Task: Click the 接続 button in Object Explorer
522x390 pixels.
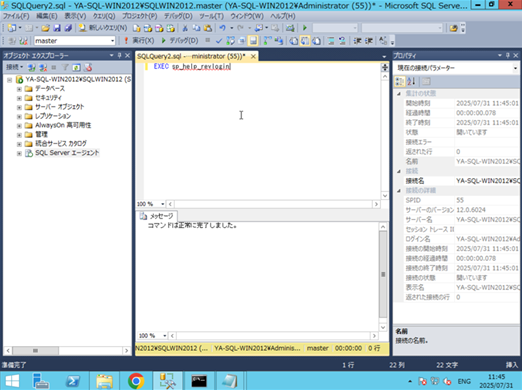Action: point(14,68)
